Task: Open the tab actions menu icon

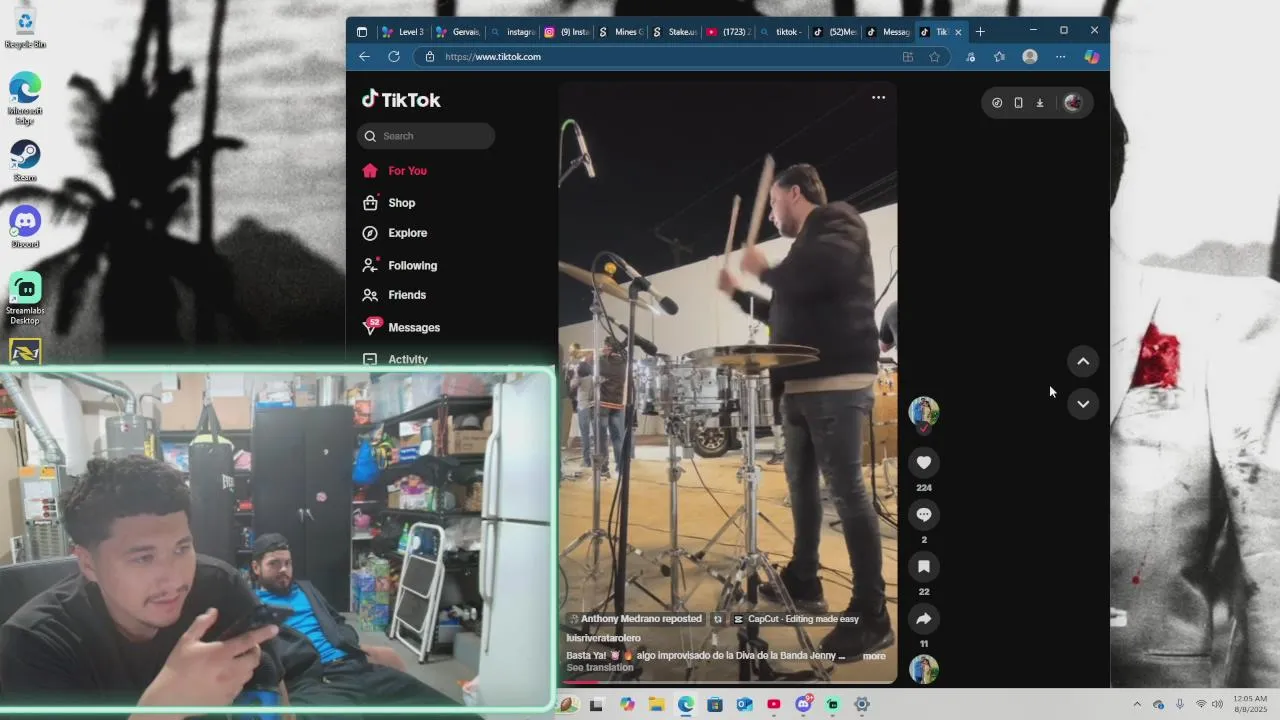Action: [362, 32]
